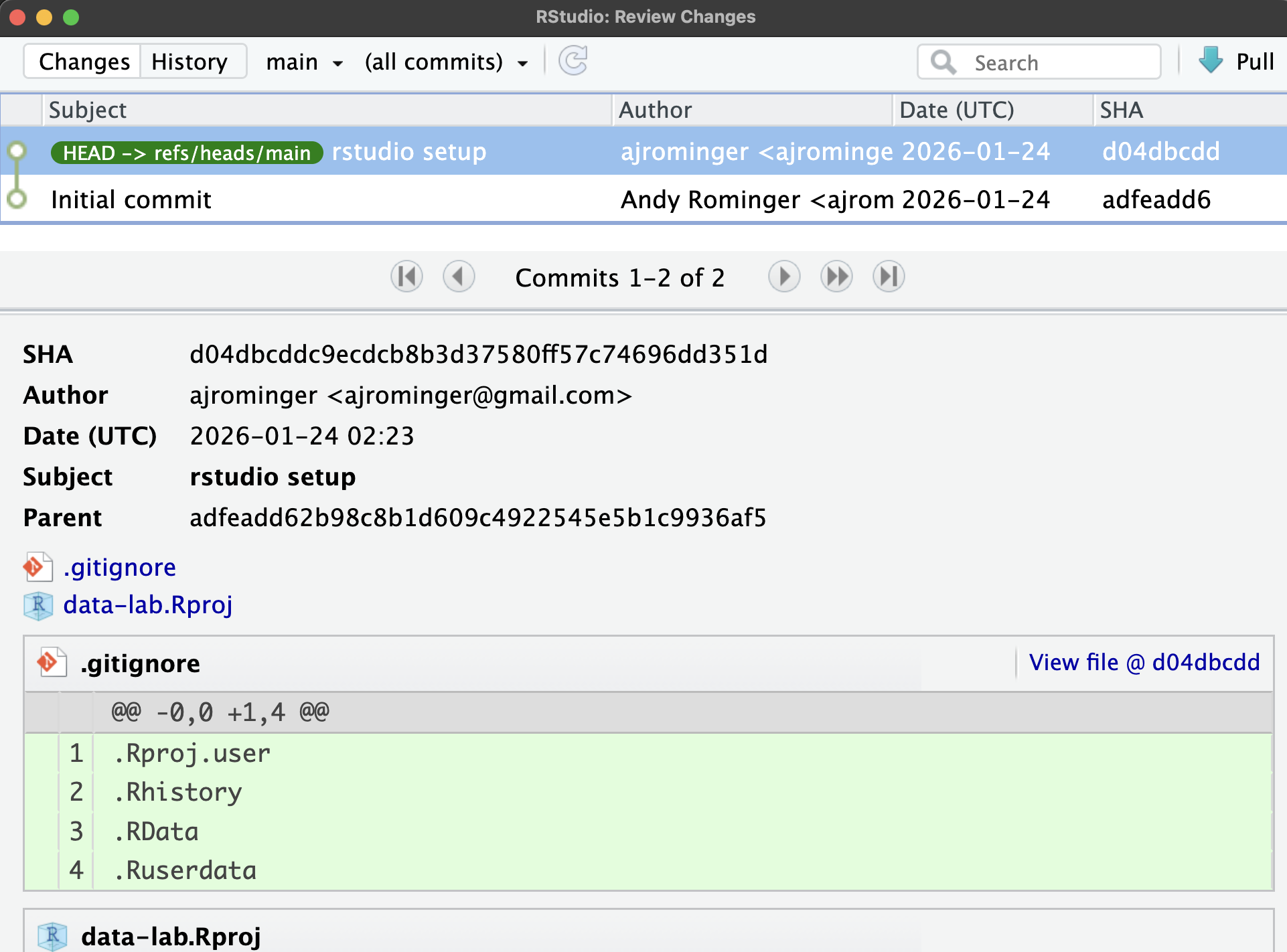Viewport: 1287px width, 952px height.
Task: Switch to the Changes view
Action: (x=84, y=62)
